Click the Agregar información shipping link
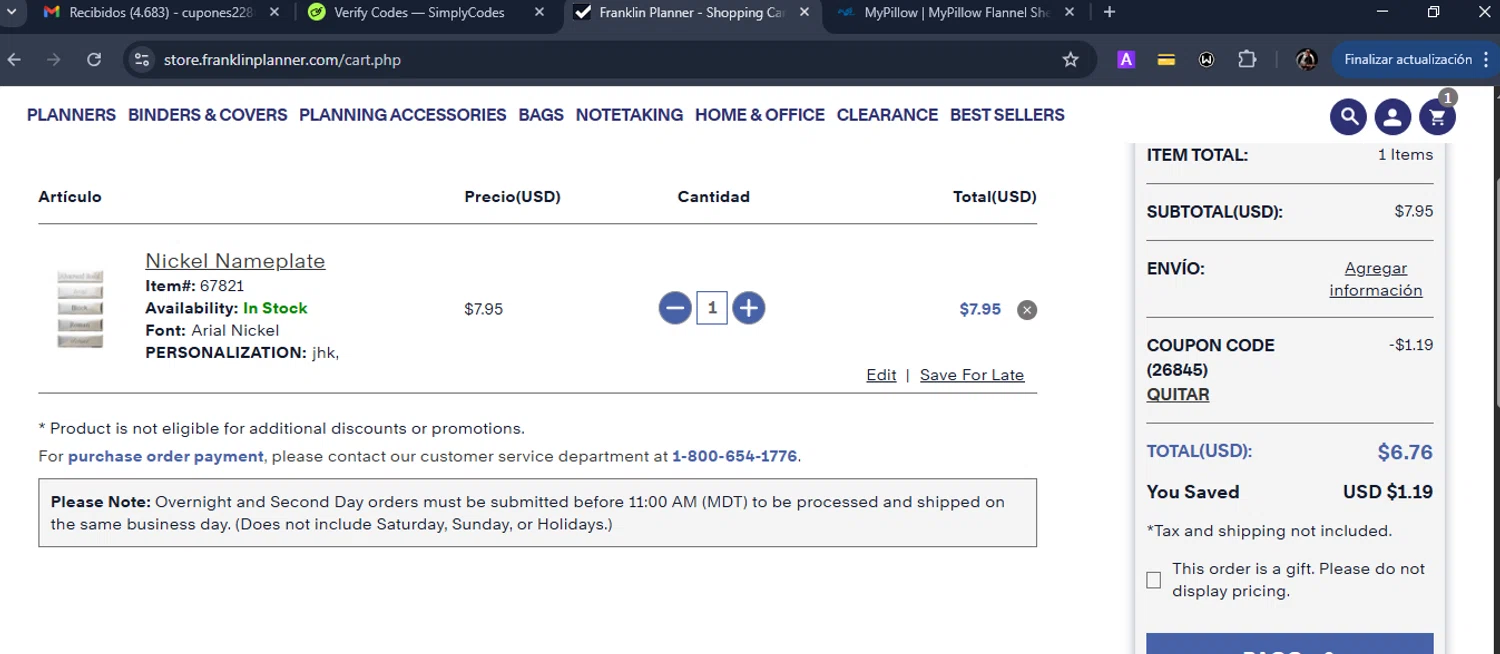The image size is (1500, 654). (x=1375, y=279)
